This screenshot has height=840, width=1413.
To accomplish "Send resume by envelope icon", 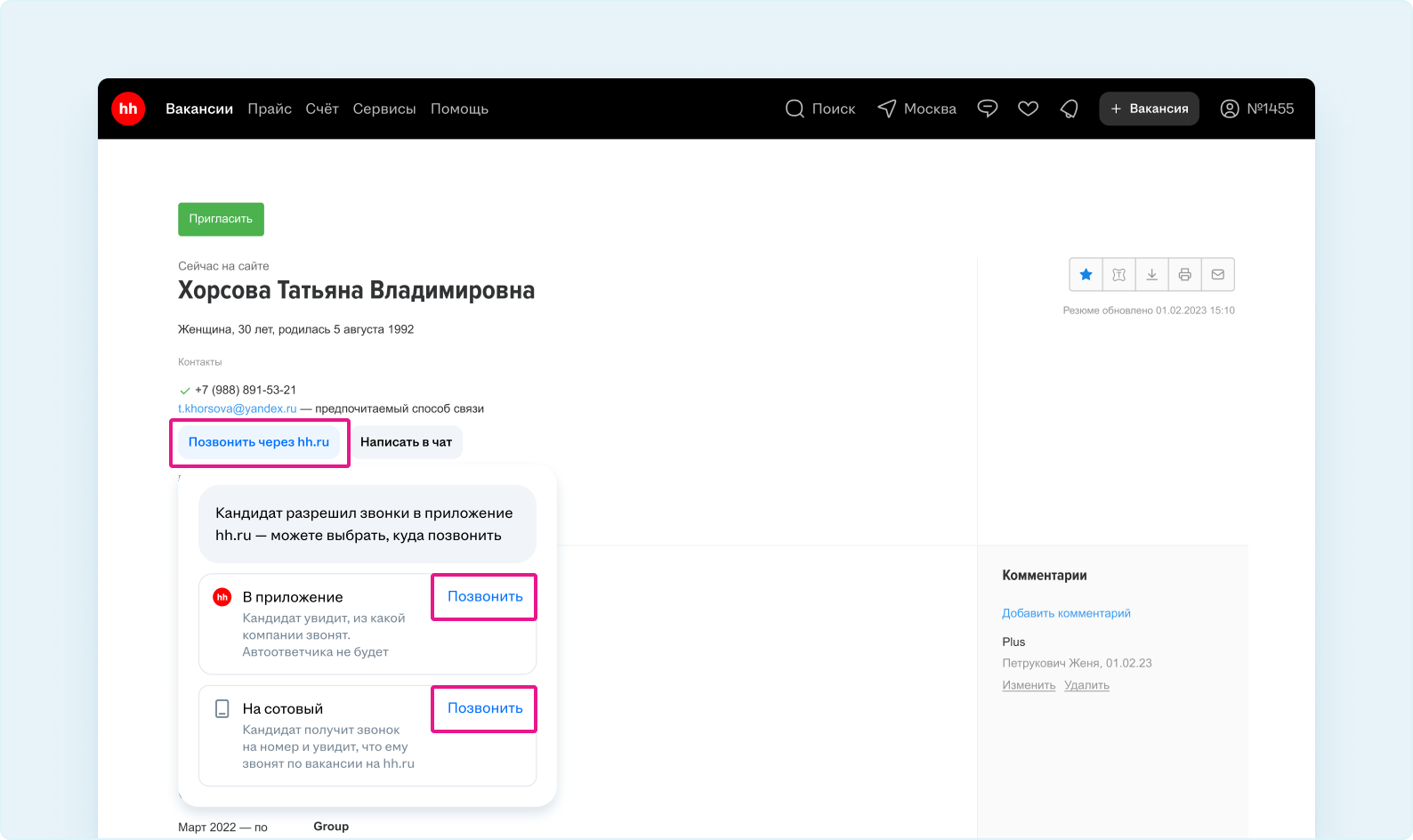I will point(1218,275).
